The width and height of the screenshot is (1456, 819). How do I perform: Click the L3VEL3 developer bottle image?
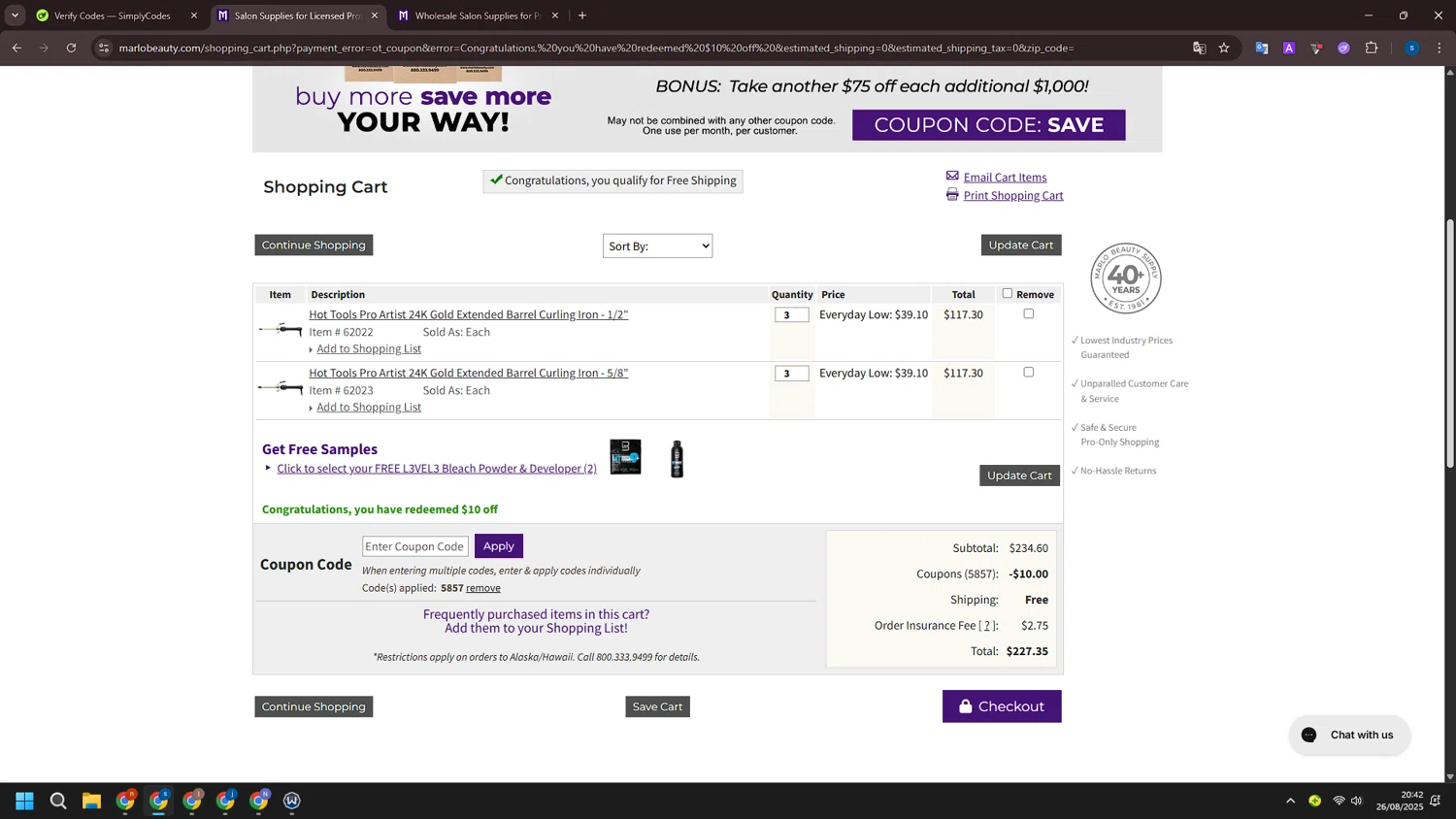(x=678, y=459)
